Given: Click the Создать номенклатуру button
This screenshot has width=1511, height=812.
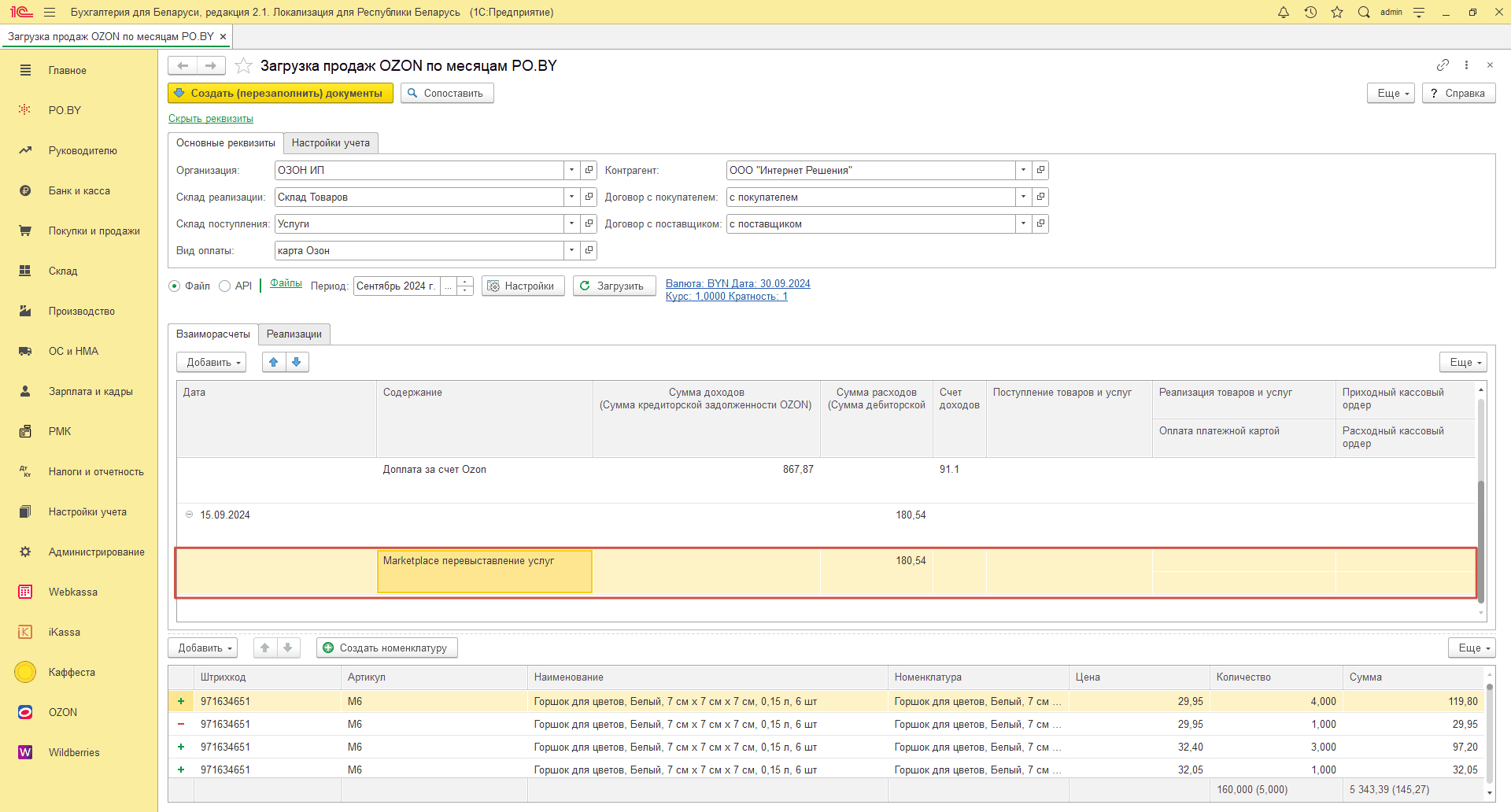Looking at the screenshot, I should click(x=386, y=648).
